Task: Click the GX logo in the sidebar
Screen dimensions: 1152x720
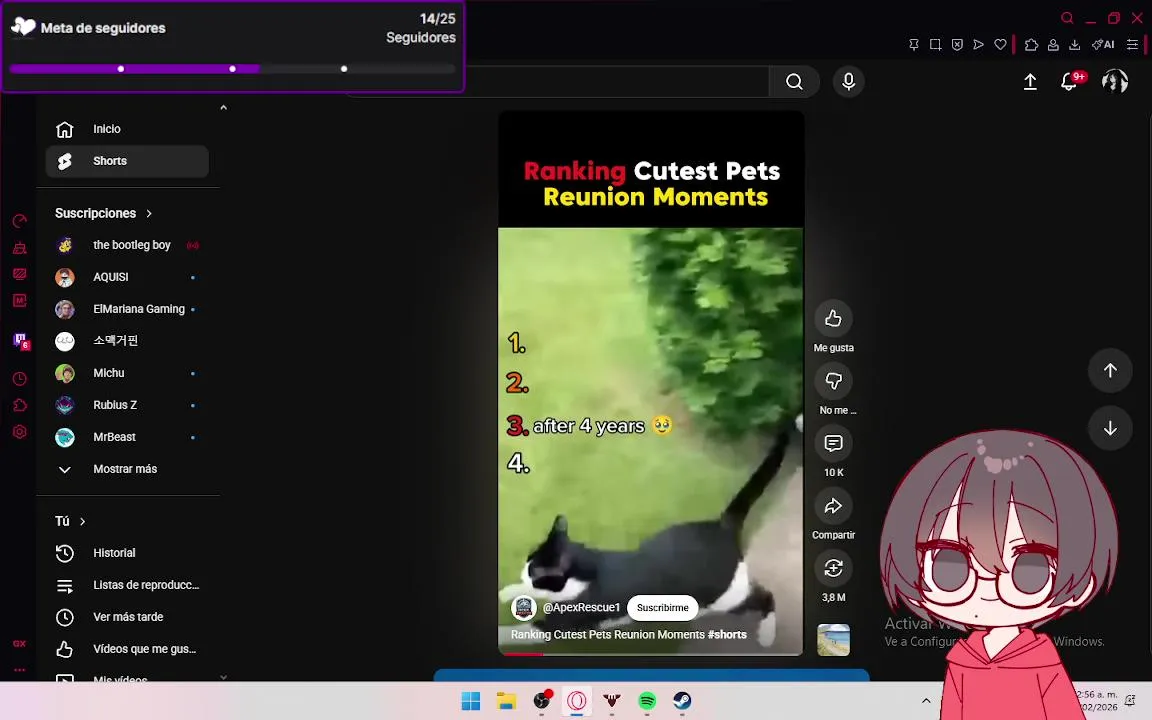Action: 19,644
